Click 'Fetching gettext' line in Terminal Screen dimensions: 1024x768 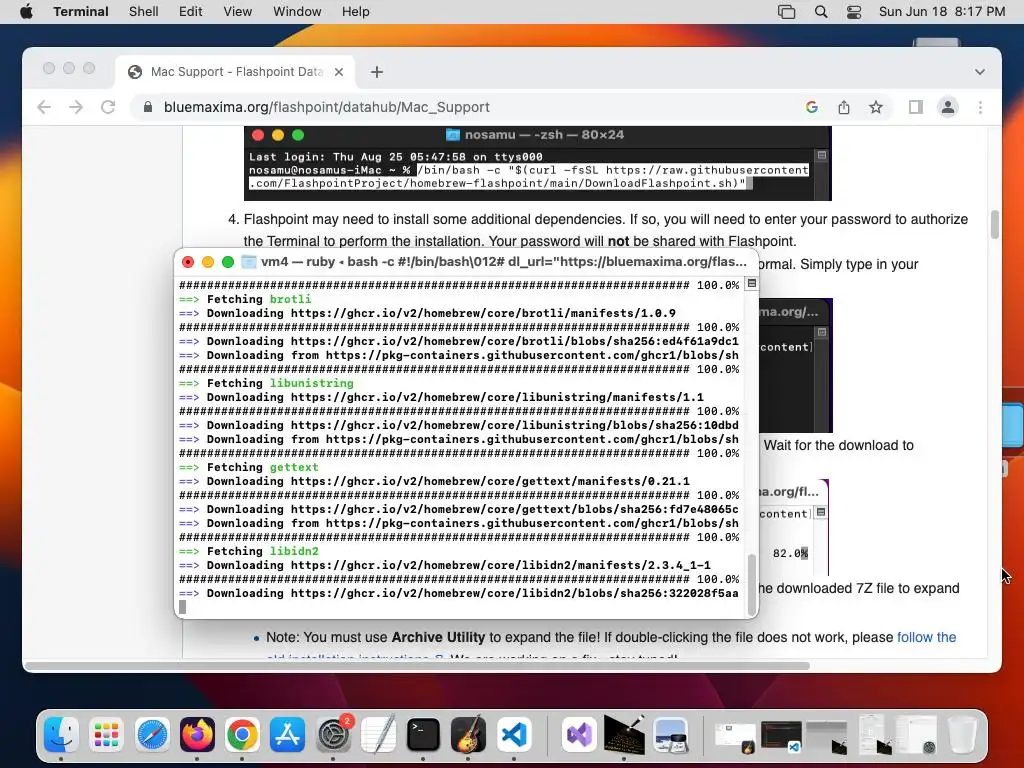(249, 468)
